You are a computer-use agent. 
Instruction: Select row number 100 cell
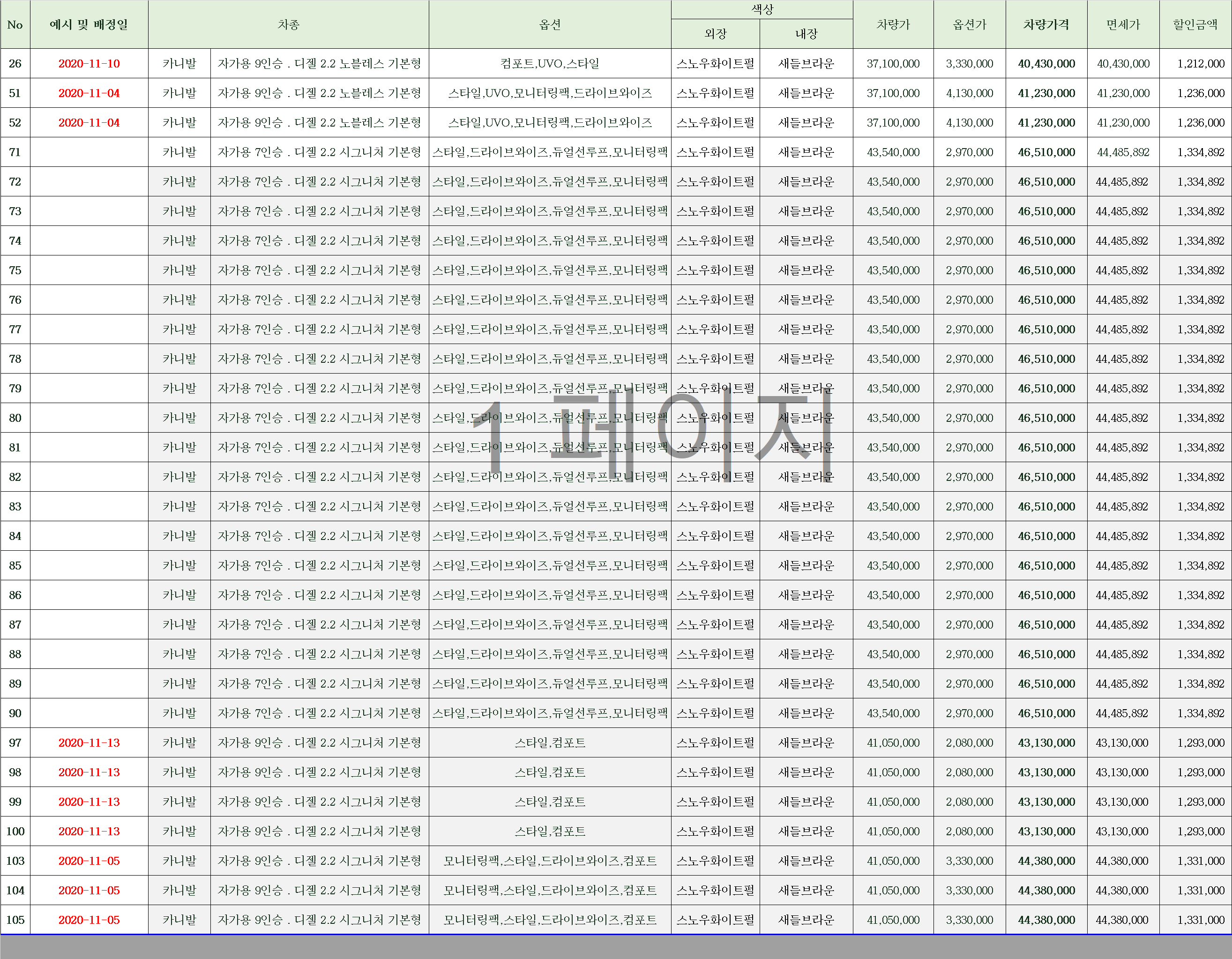point(15,832)
